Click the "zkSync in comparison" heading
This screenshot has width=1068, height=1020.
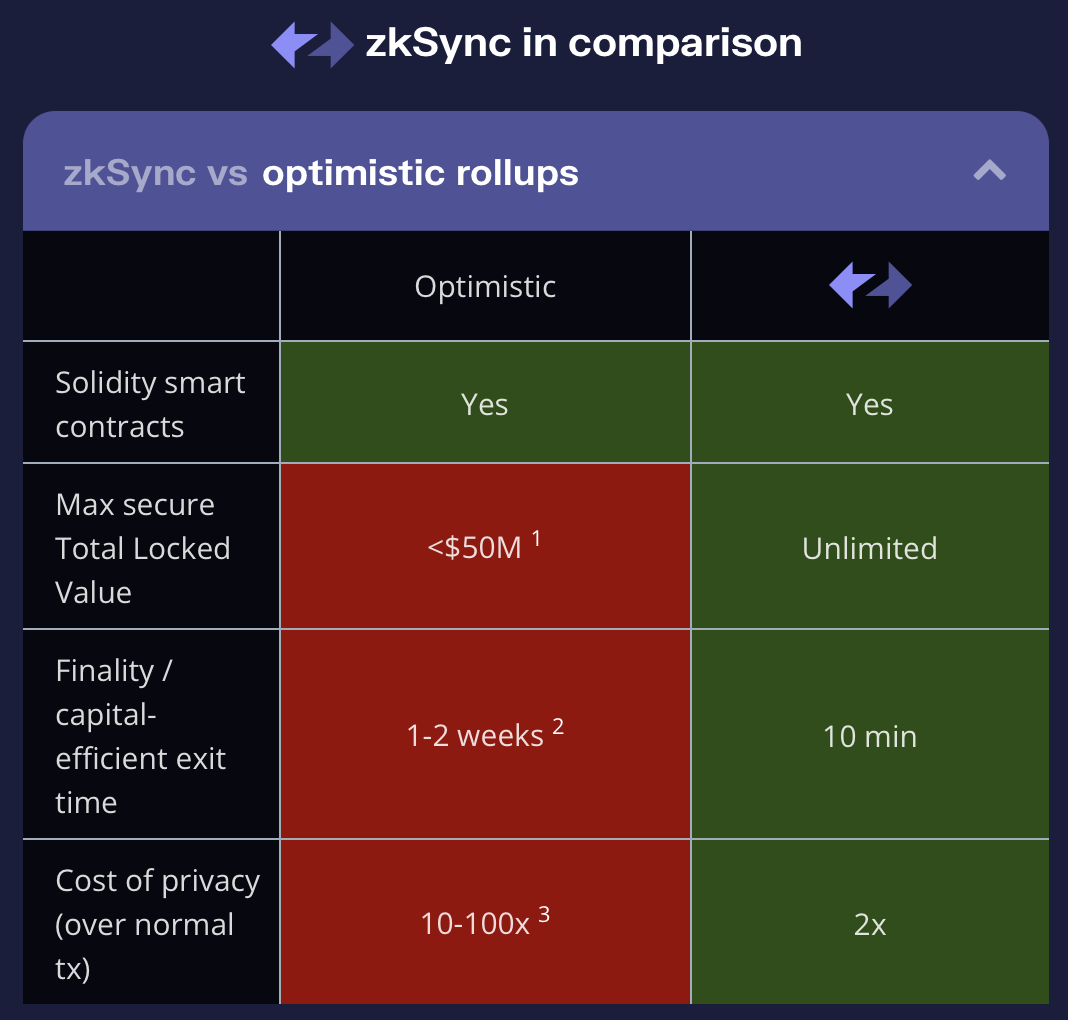583,43
